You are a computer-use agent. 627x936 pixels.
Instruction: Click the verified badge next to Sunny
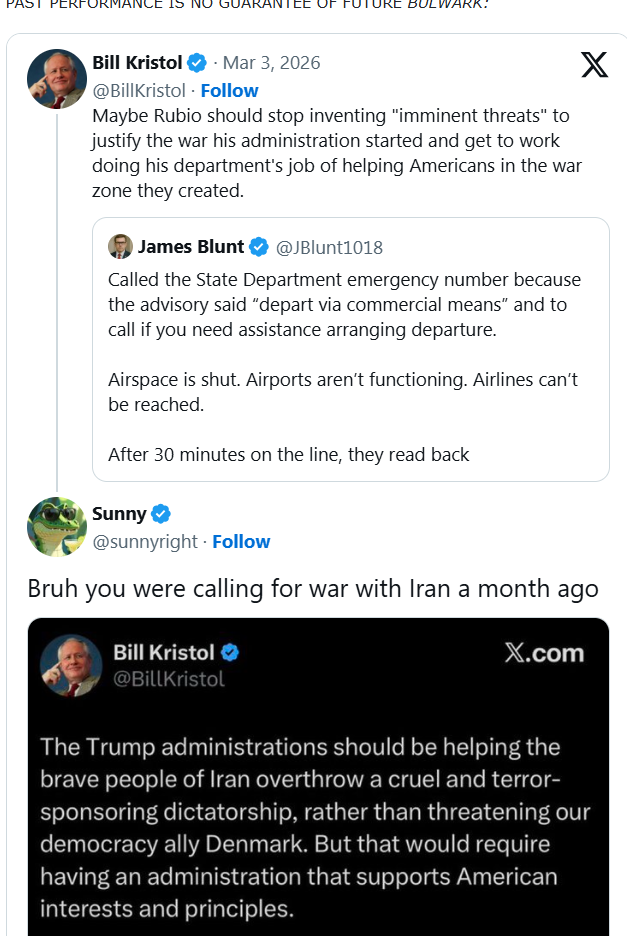161,514
